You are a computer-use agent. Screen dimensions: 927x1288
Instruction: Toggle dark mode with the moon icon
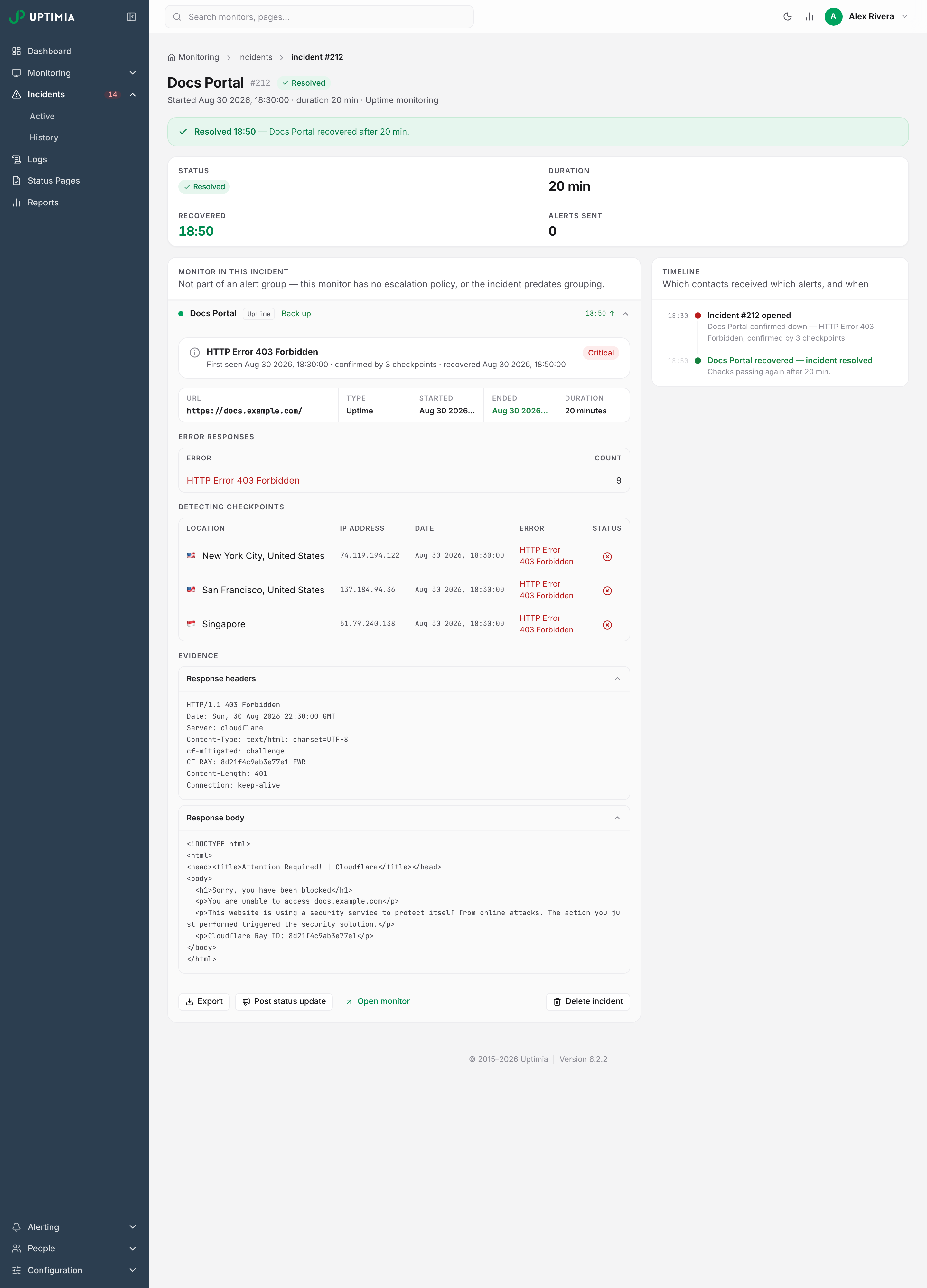787,16
